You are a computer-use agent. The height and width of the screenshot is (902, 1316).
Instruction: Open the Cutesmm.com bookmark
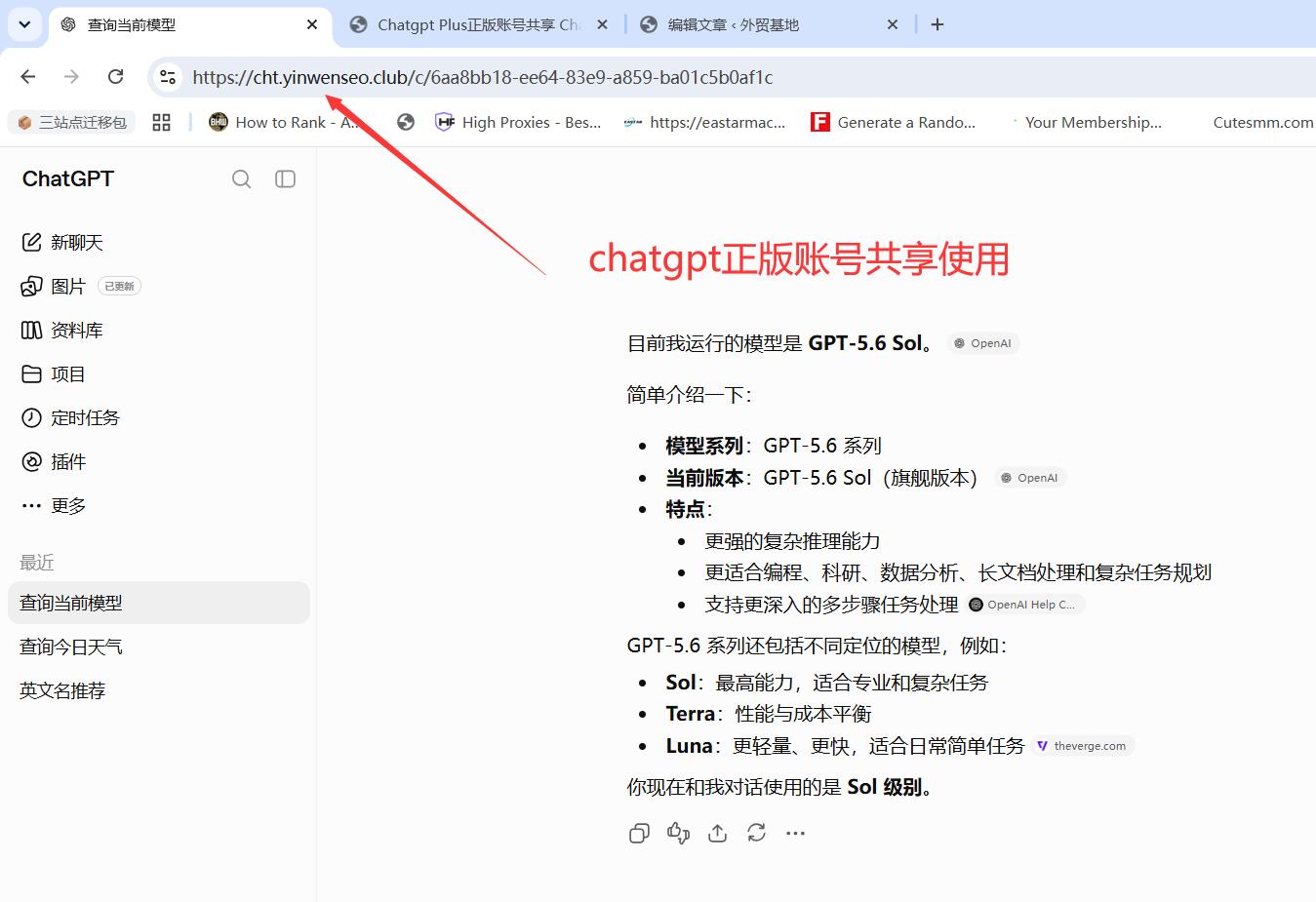[x=1262, y=122]
